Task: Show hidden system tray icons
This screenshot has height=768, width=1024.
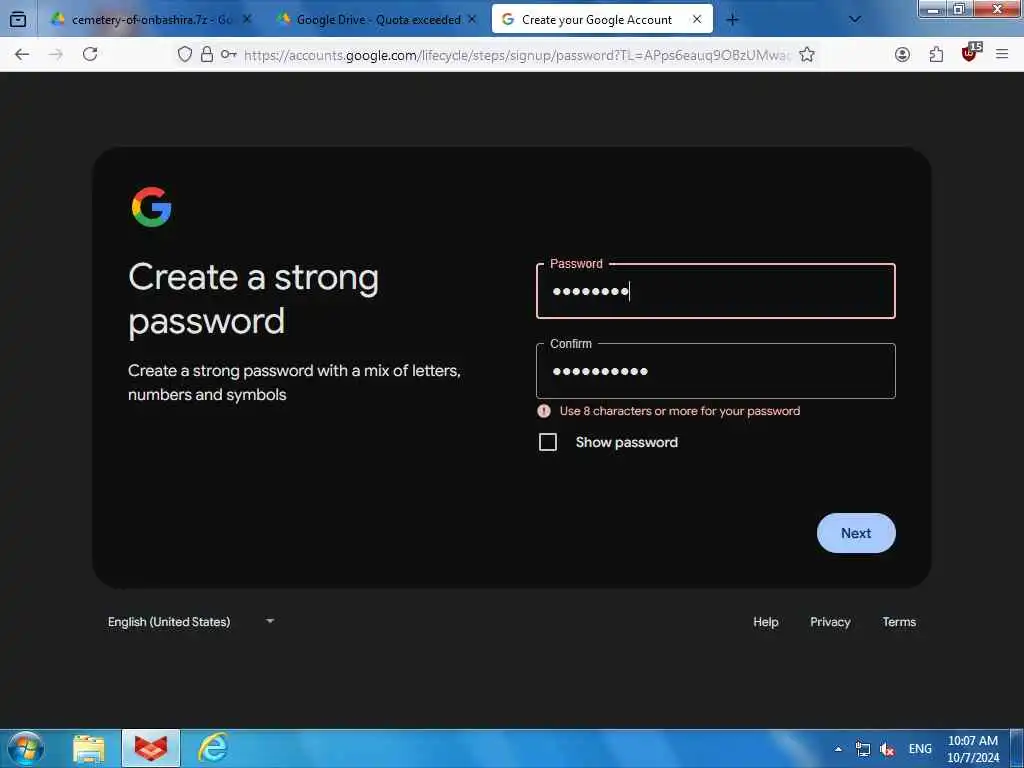Action: tap(839, 749)
